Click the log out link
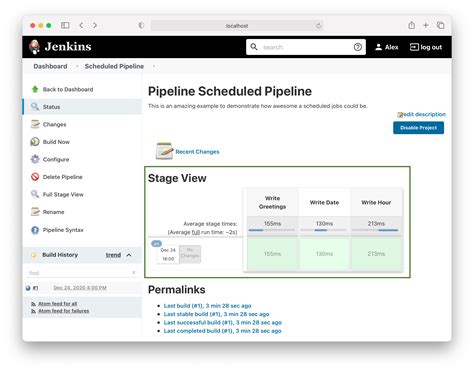This screenshot has width=474, height=371. pyautogui.click(x=426, y=47)
